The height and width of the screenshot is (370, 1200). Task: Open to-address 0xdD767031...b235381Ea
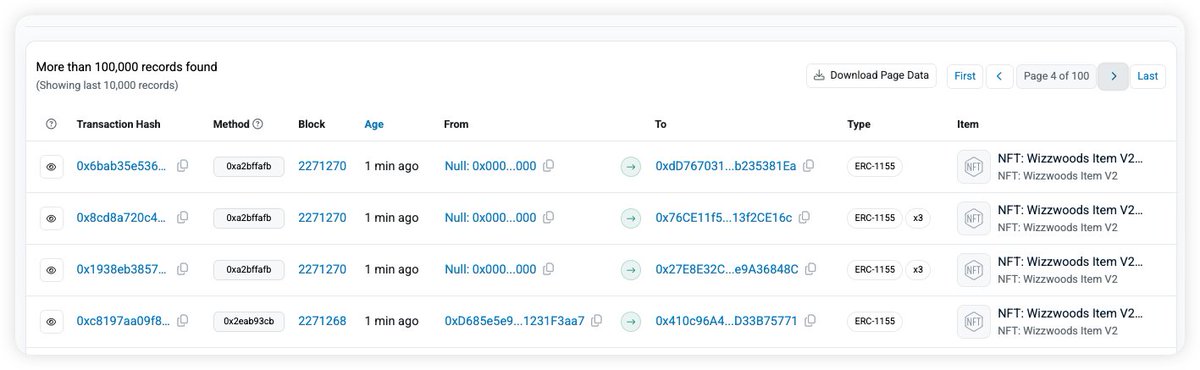pos(726,166)
